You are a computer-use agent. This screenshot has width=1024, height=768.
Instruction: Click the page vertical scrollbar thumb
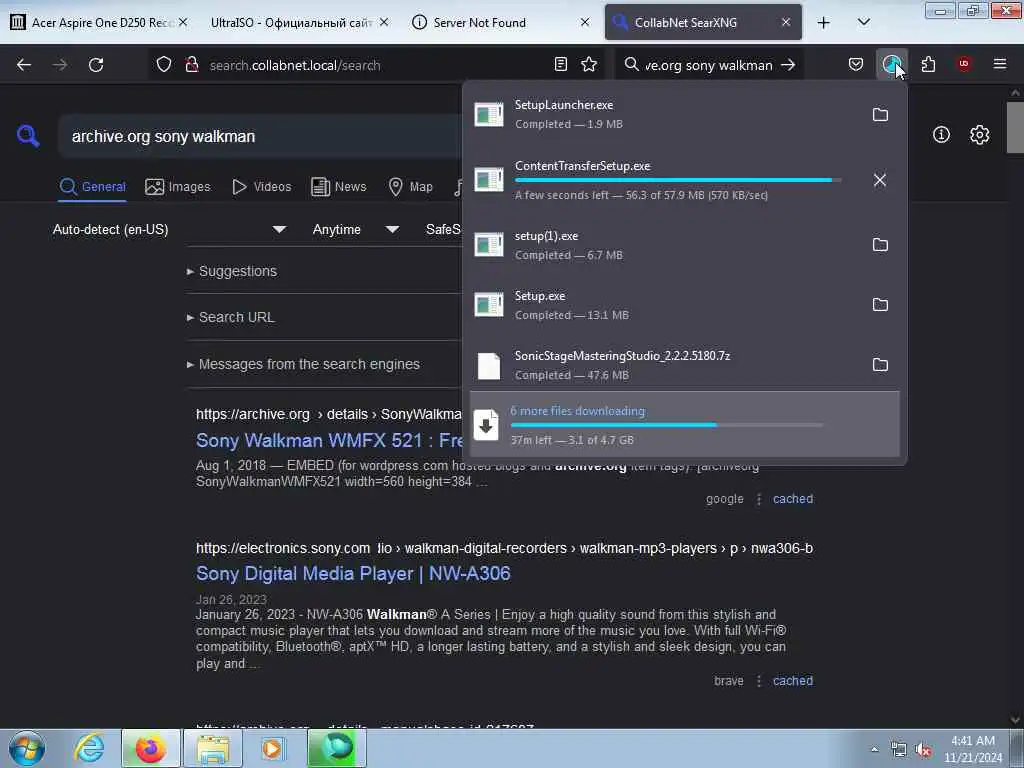(x=1015, y=127)
